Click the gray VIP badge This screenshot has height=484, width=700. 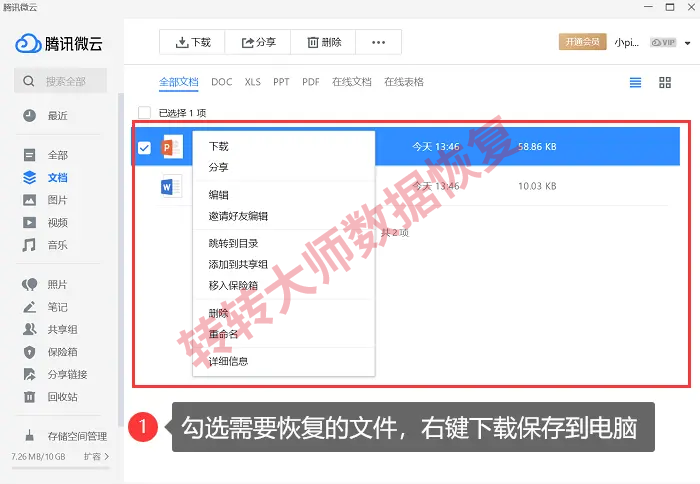tap(663, 42)
